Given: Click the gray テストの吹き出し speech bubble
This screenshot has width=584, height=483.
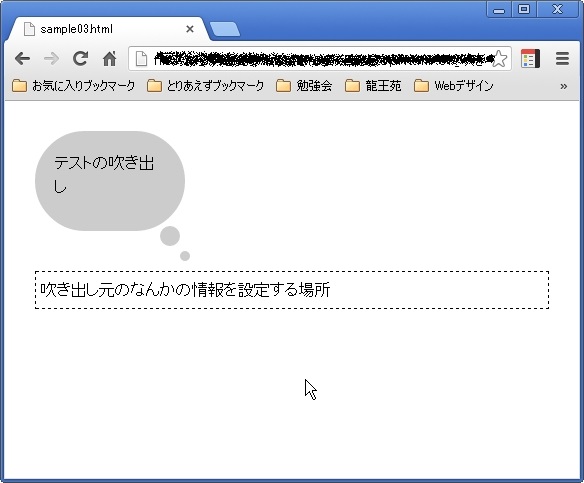Looking at the screenshot, I should [x=110, y=181].
